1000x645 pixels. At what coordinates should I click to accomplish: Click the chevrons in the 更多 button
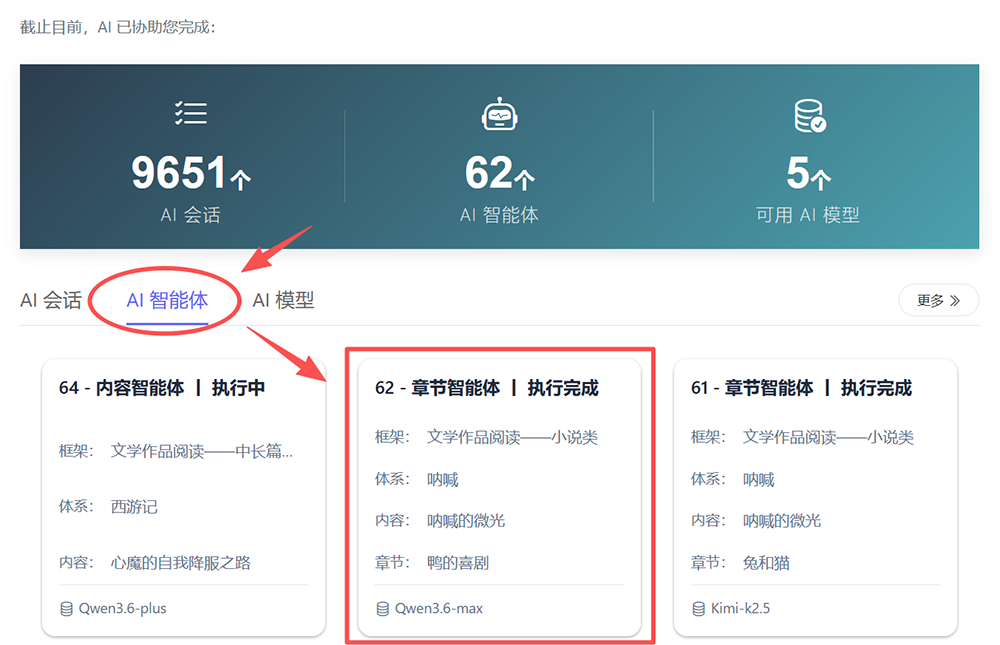(x=955, y=300)
